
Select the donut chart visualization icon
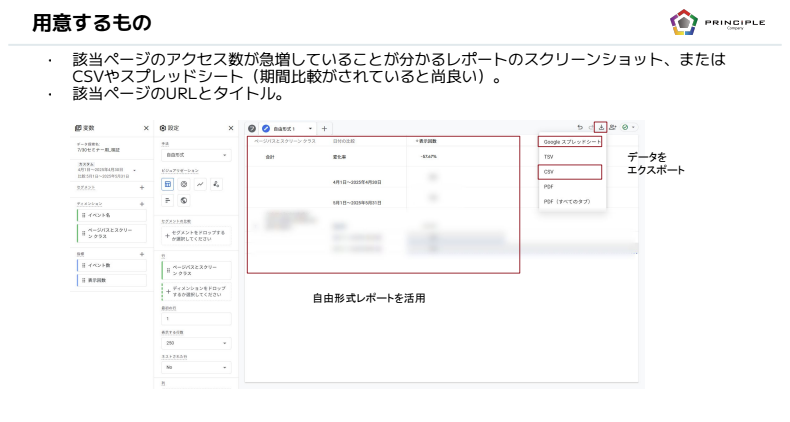click(184, 184)
